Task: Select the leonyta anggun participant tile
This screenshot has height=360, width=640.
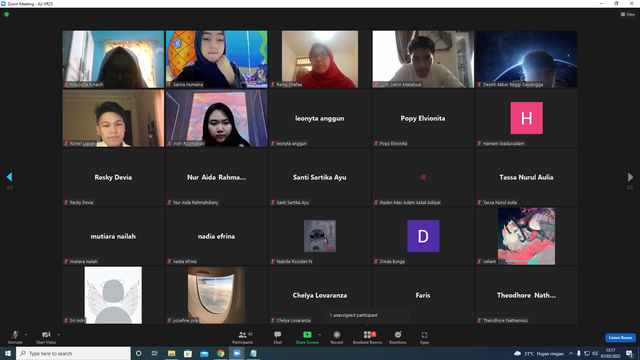Action: pos(320,118)
